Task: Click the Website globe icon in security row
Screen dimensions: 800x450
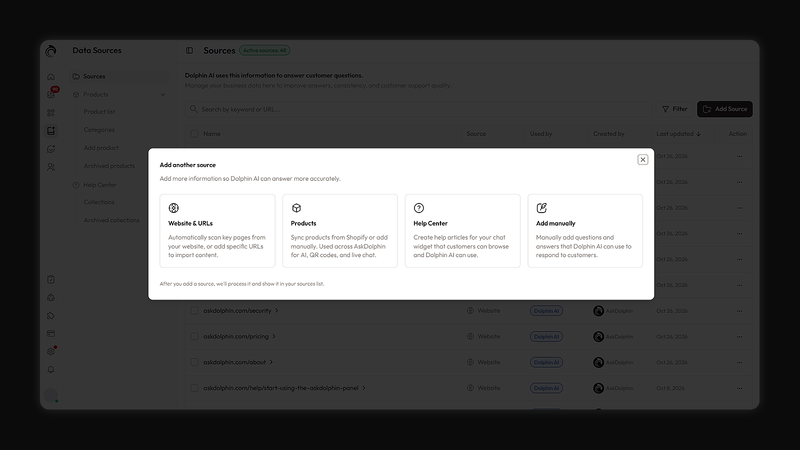Action: pyautogui.click(x=470, y=311)
